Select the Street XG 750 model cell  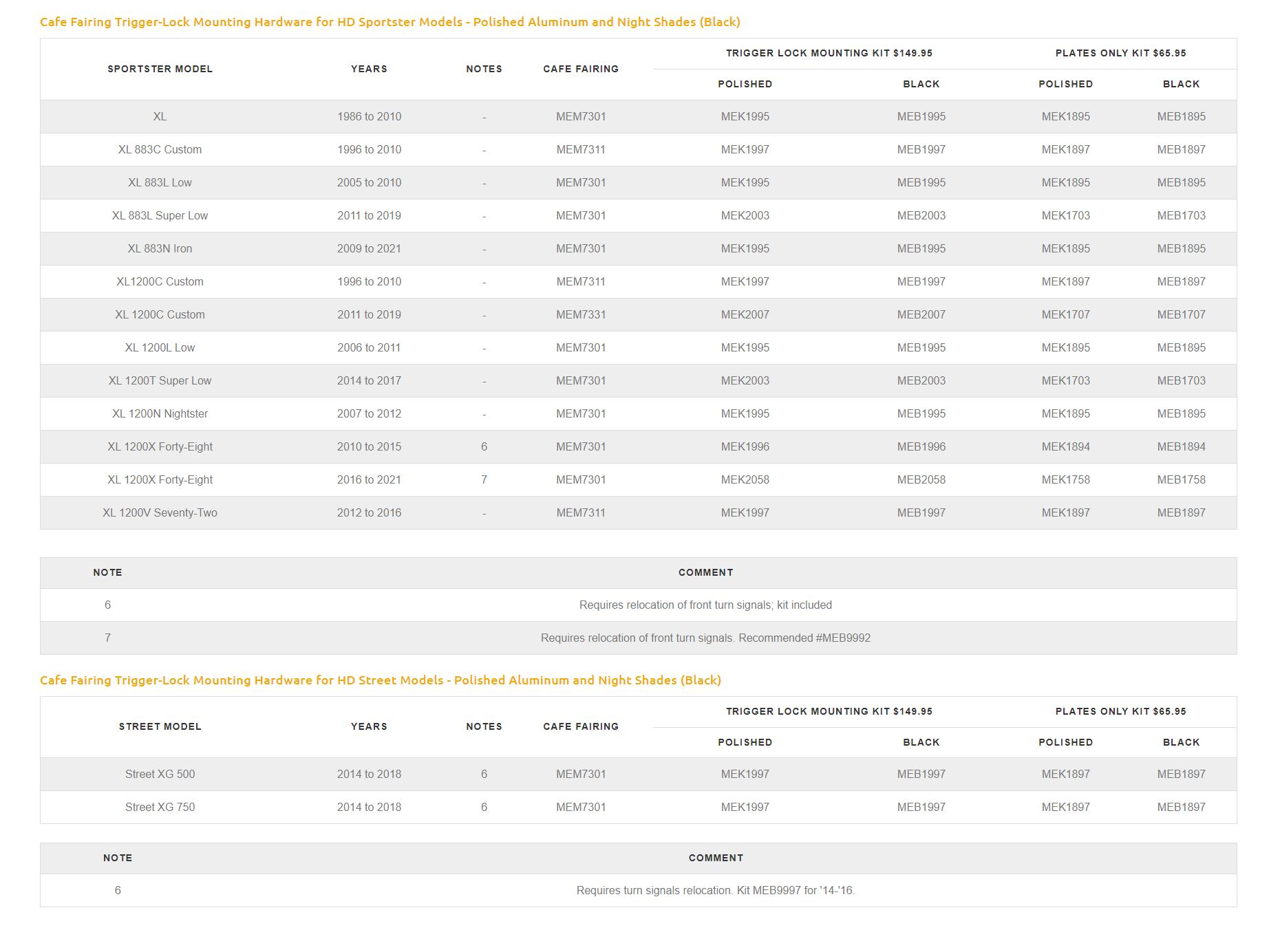160,807
